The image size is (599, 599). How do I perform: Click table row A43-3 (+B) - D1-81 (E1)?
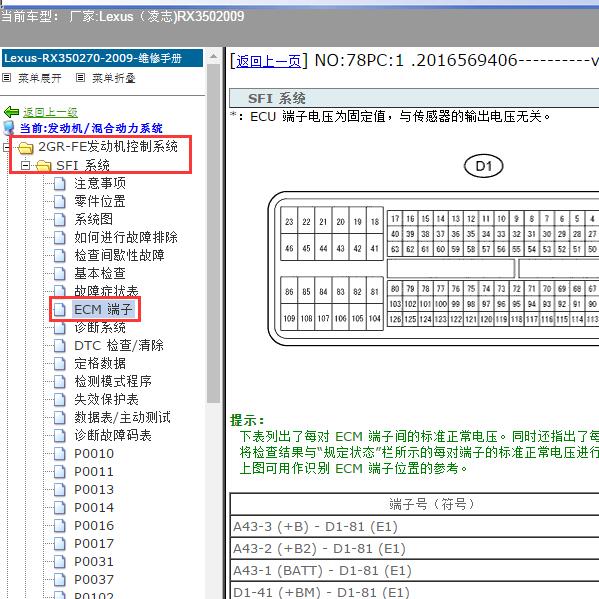(x=414, y=526)
